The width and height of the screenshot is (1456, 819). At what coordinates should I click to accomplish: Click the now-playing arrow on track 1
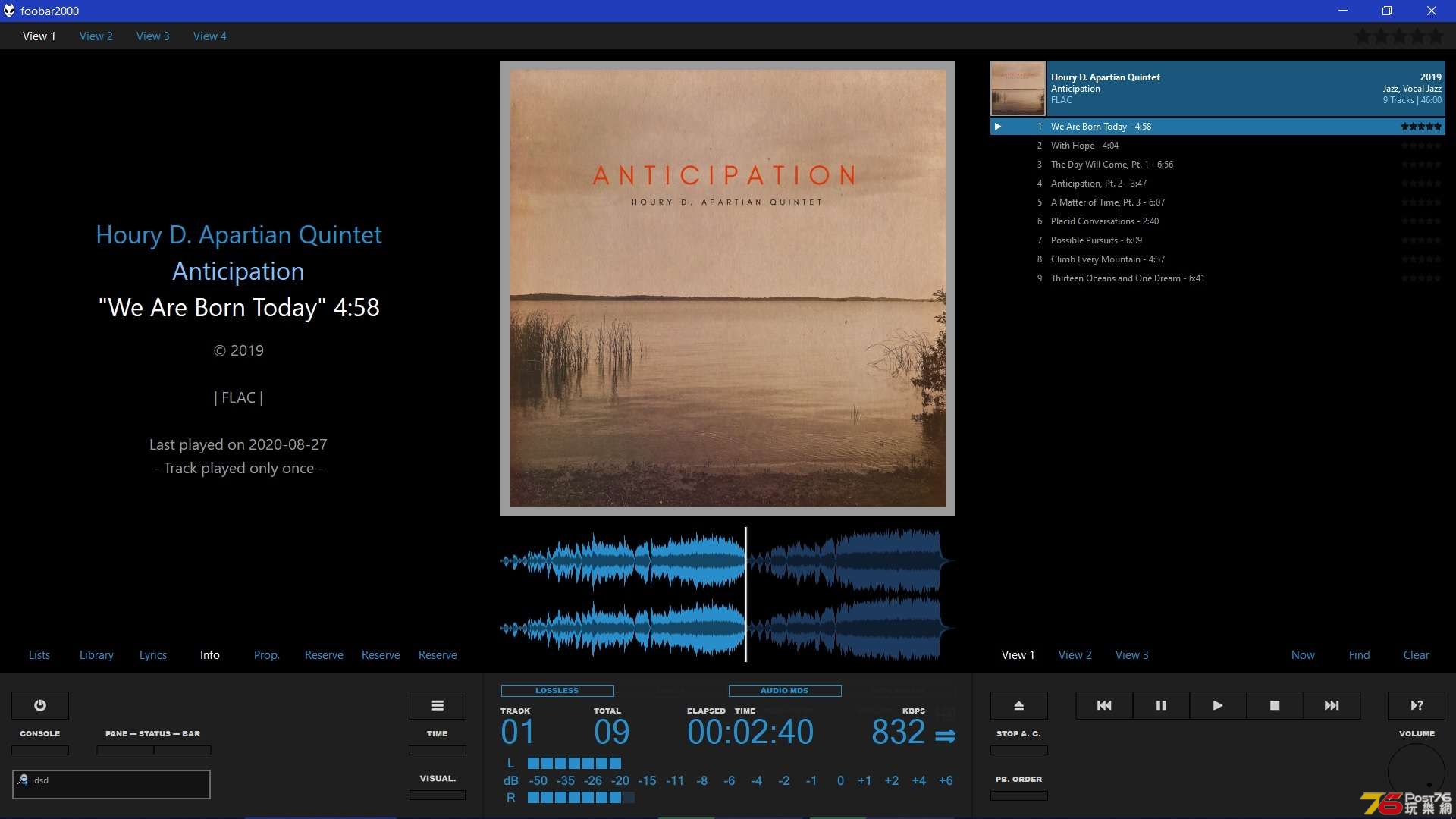tap(998, 127)
